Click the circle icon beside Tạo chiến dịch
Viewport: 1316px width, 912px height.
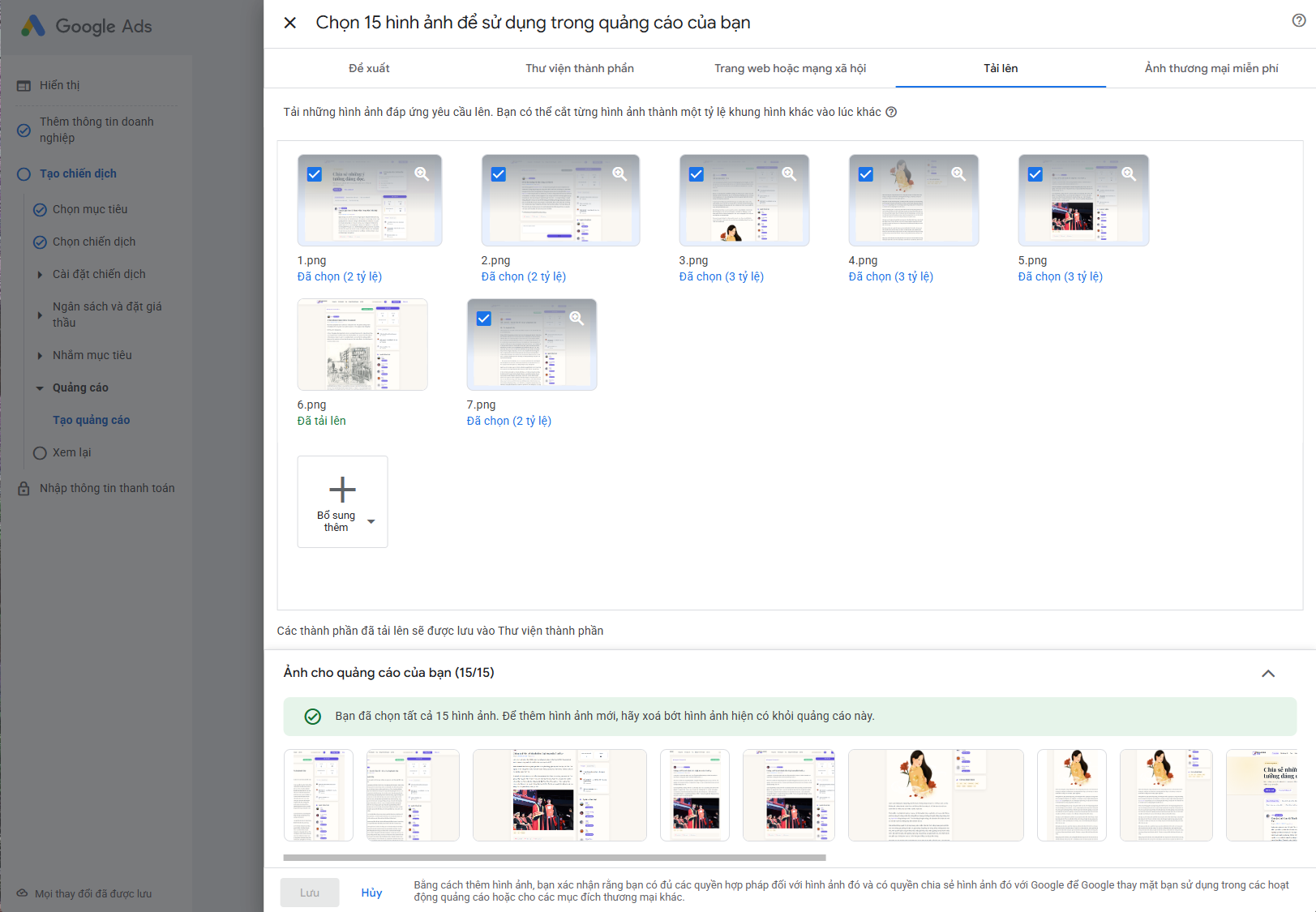pos(24,174)
